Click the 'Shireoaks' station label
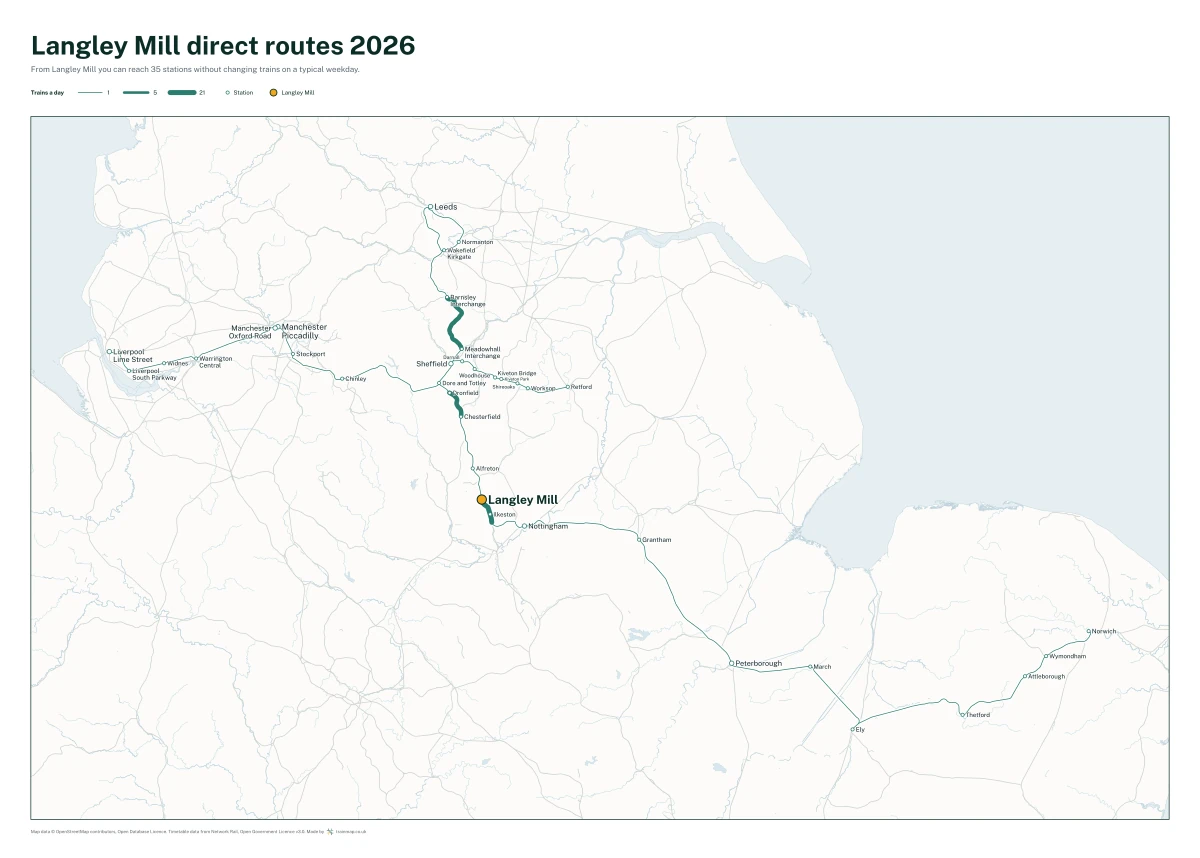Image resolution: width=1200 pixels, height=858 pixels. pos(504,387)
